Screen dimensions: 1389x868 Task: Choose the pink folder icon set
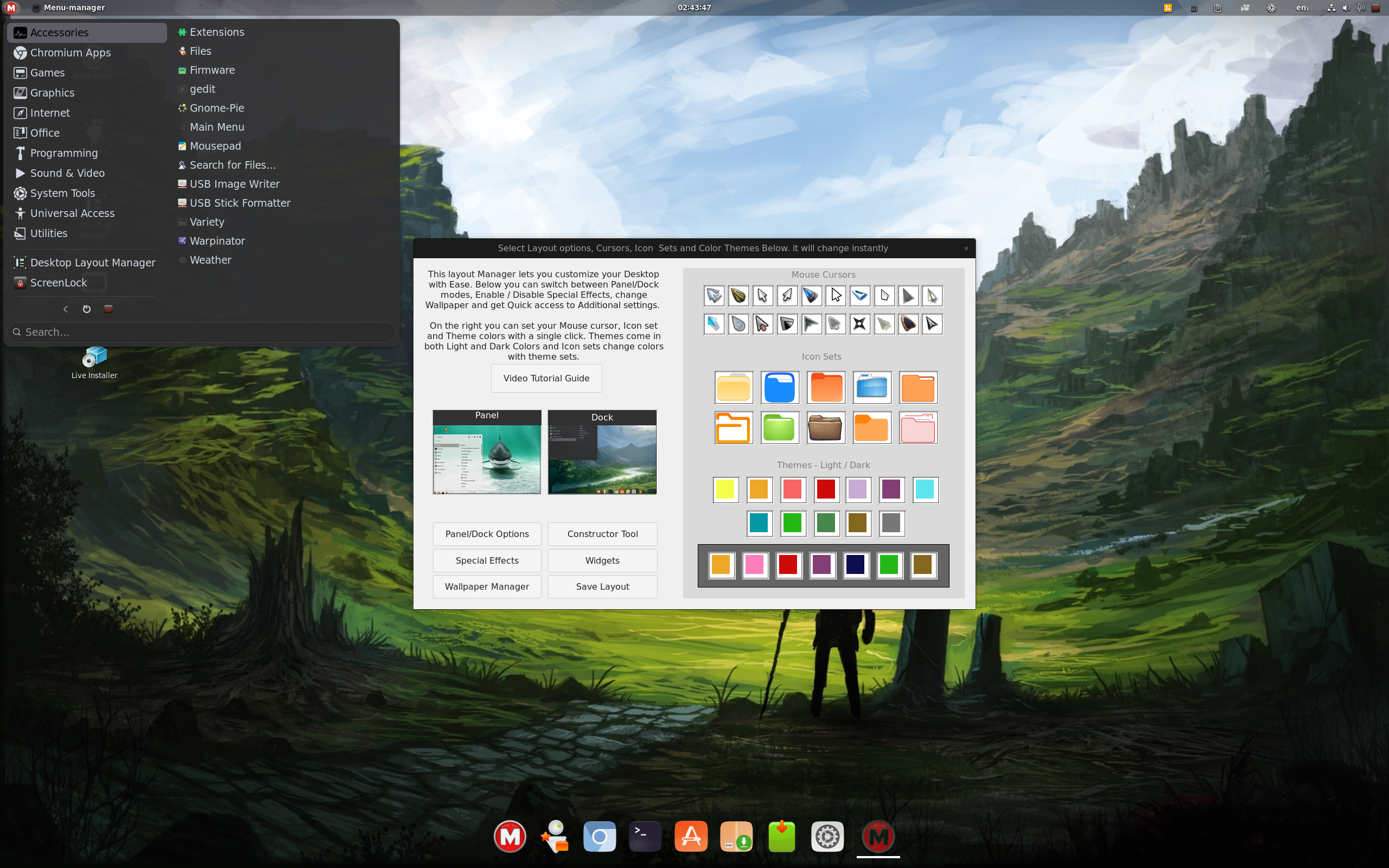918,427
